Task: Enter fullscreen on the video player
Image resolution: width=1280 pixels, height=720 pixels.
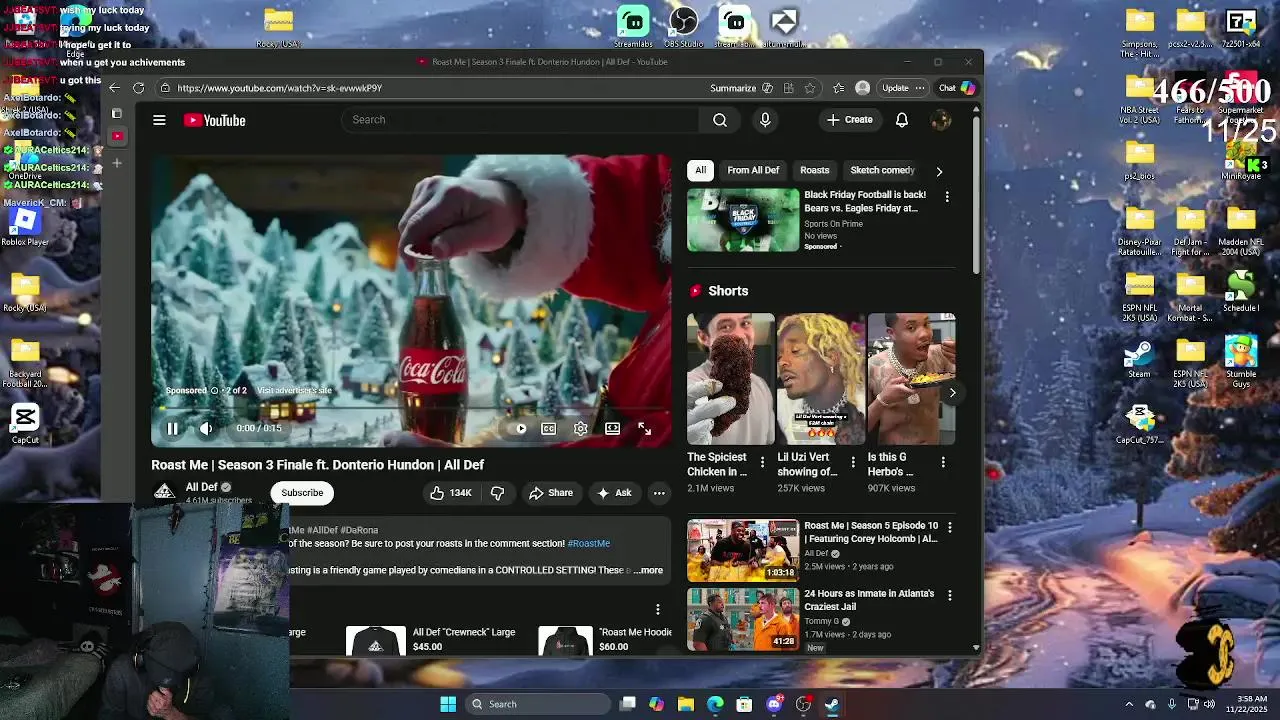Action: [644, 428]
